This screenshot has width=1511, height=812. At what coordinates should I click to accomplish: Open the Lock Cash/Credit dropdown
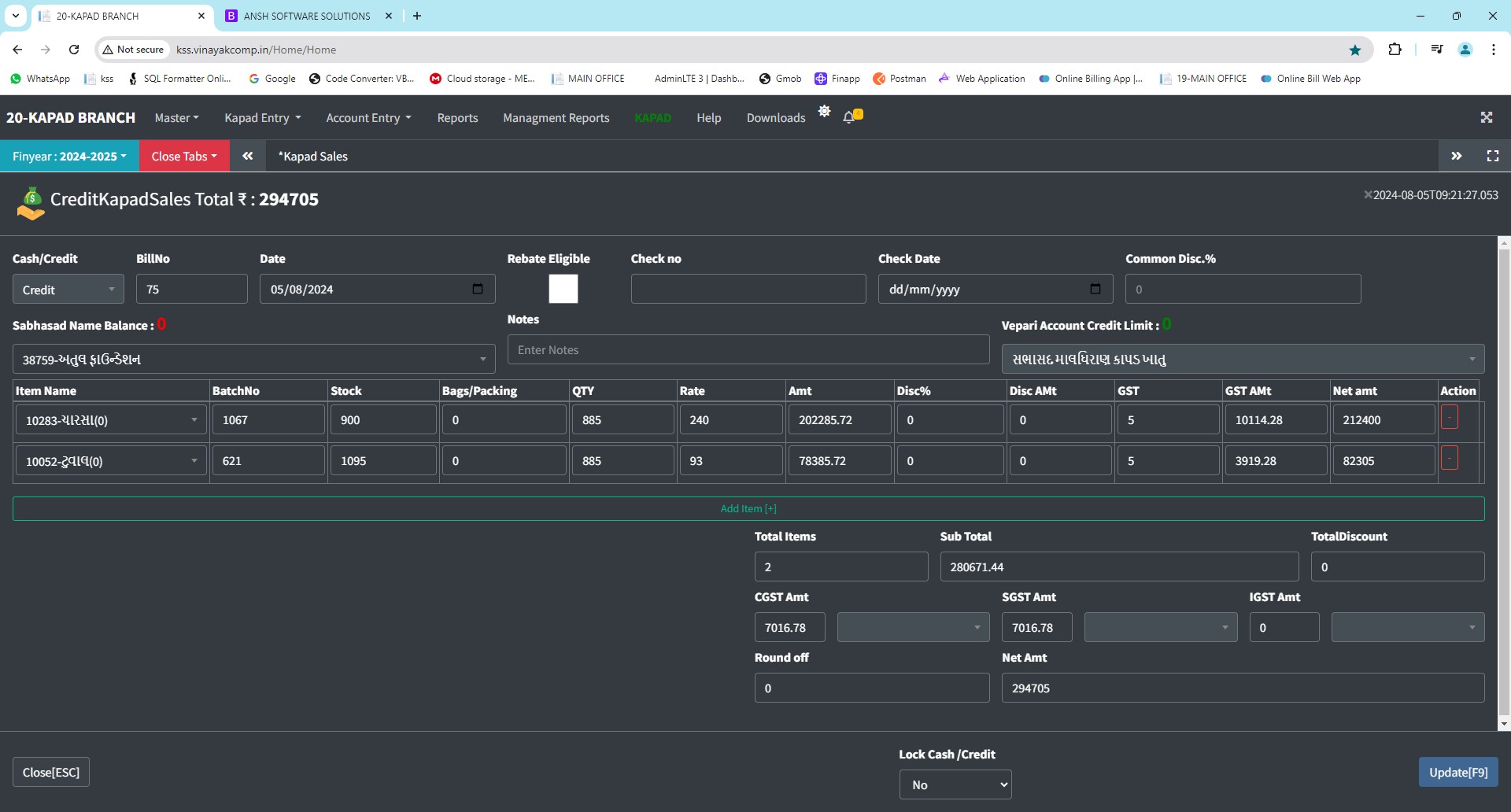point(955,784)
